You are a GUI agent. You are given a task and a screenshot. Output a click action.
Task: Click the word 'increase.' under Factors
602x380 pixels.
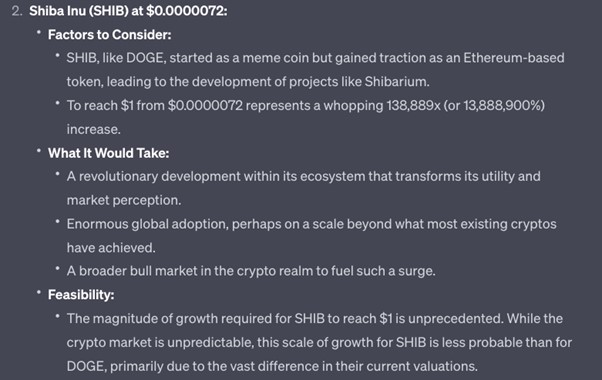94,129
